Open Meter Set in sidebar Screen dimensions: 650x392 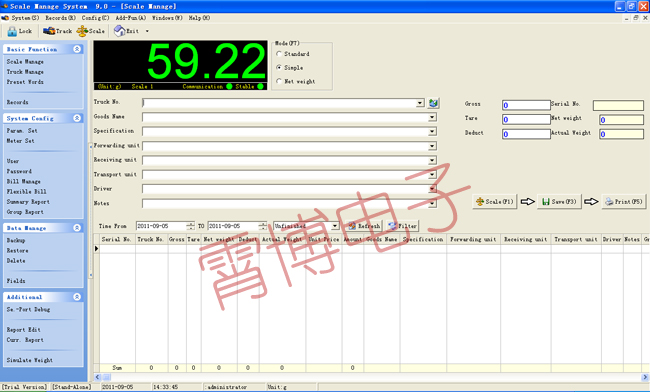click(21, 141)
